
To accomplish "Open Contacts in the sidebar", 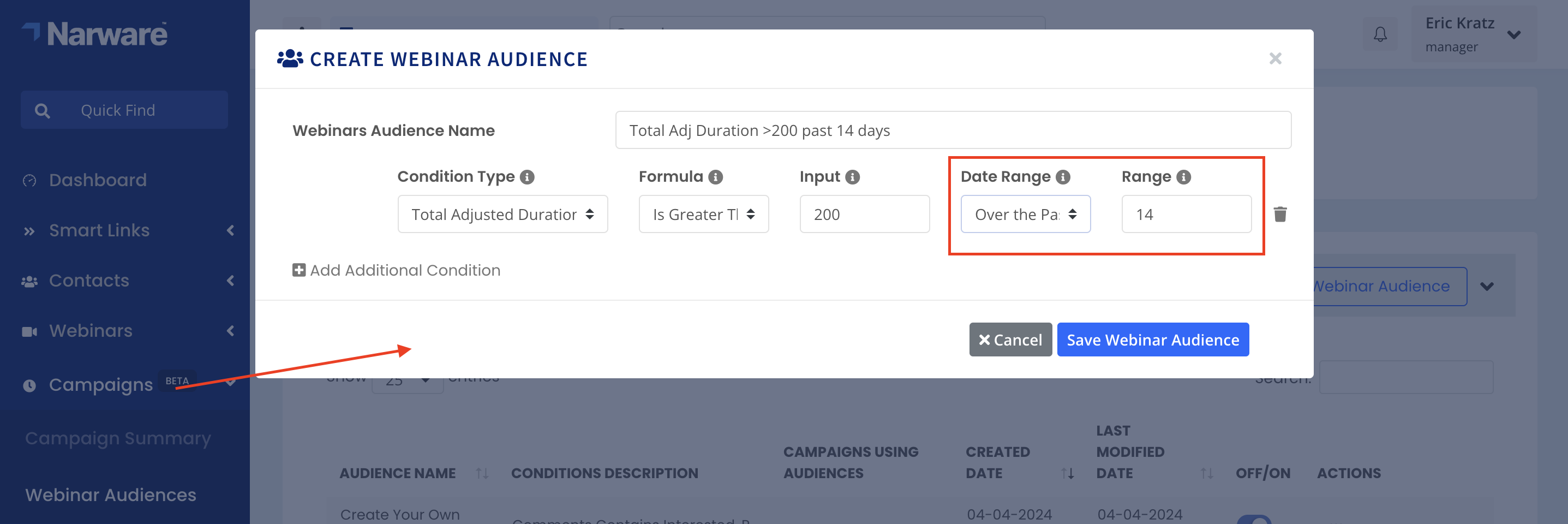I will [x=89, y=280].
